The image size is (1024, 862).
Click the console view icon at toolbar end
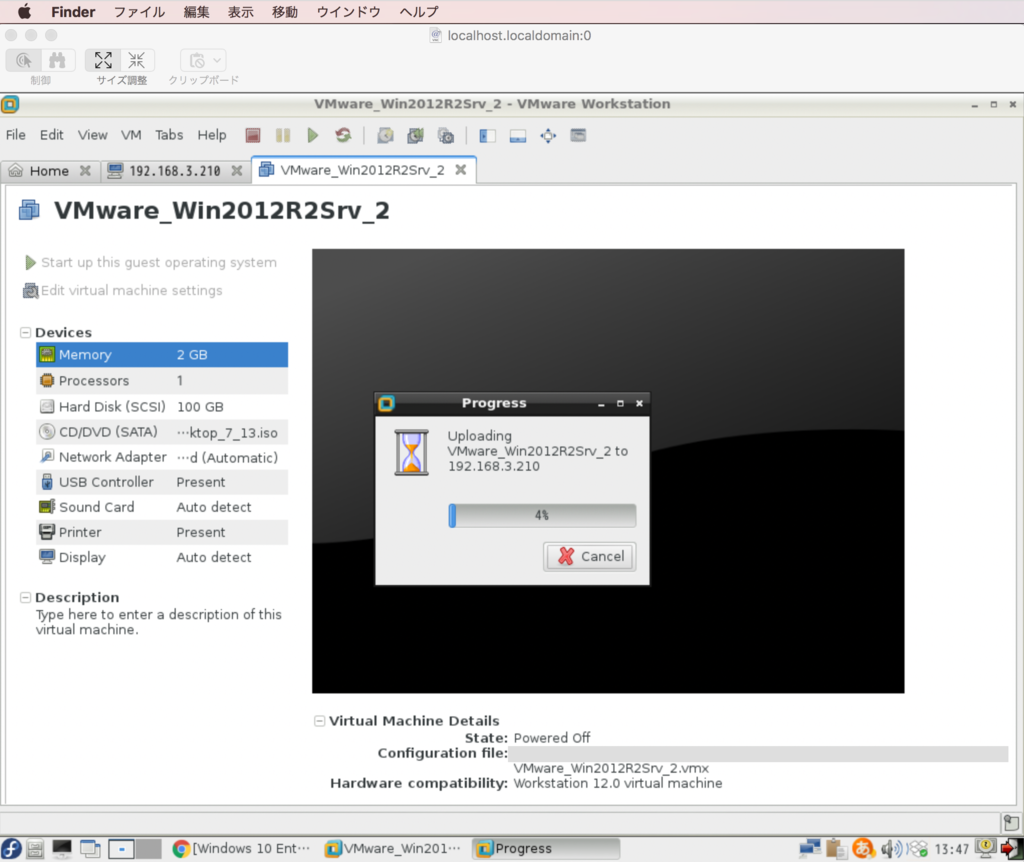coord(578,135)
